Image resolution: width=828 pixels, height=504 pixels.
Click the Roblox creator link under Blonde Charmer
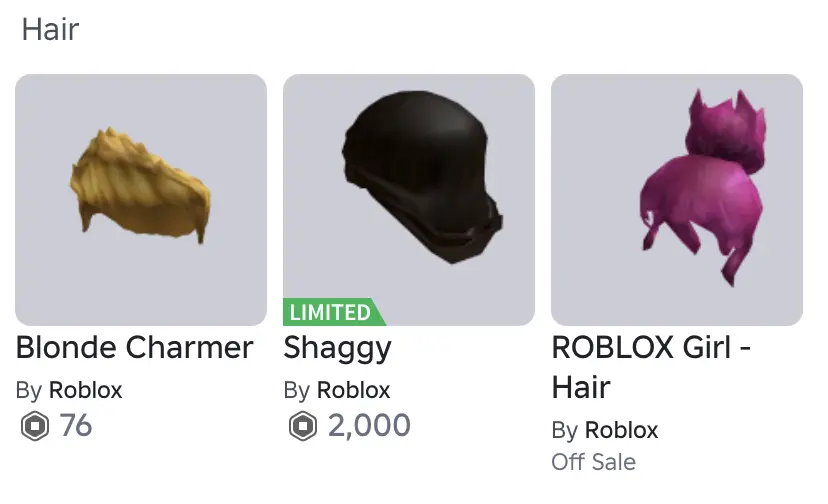click(86, 390)
